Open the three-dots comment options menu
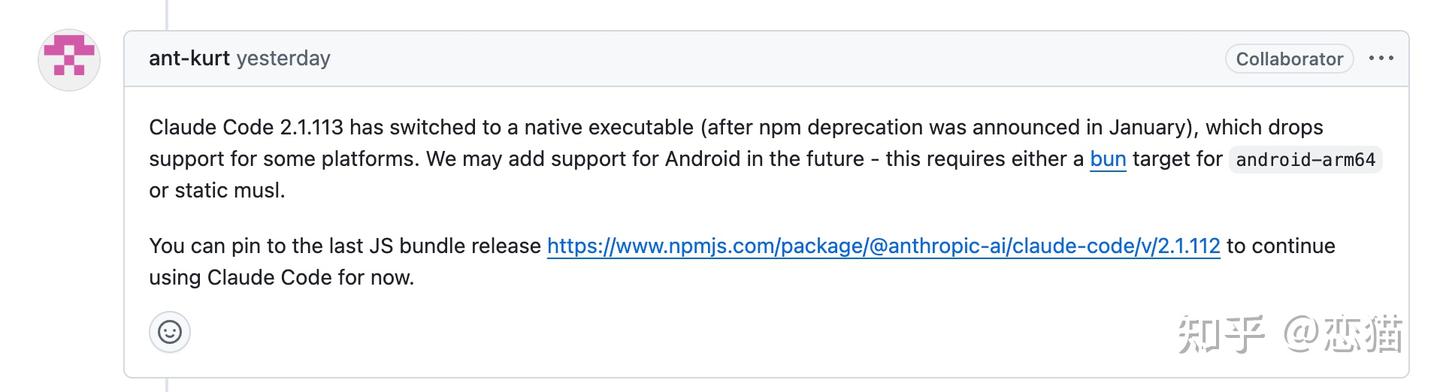The image size is (1440, 392). coord(1381,58)
